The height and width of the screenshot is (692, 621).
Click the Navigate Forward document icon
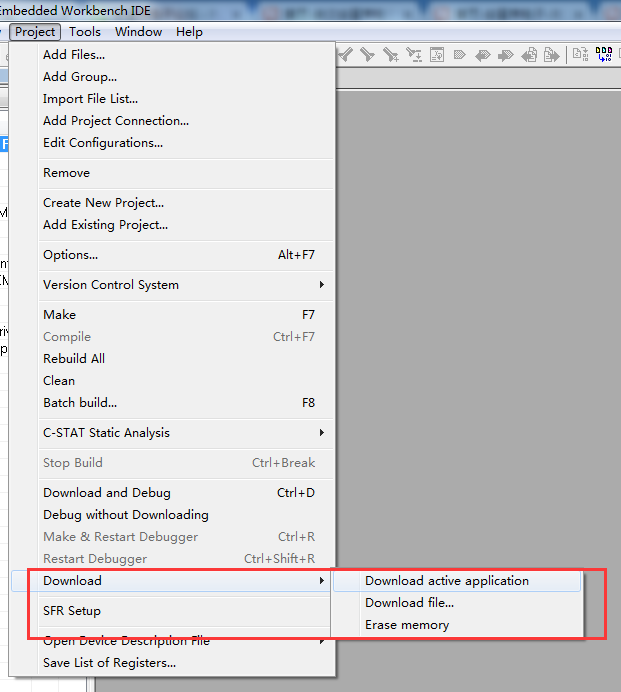pyautogui.click(x=551, y=55)
